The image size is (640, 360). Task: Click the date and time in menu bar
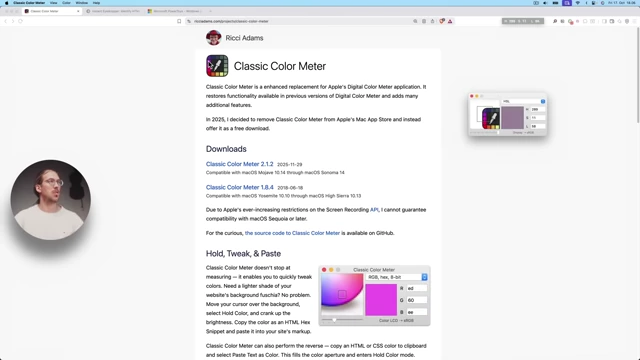[x=622, y=3]
